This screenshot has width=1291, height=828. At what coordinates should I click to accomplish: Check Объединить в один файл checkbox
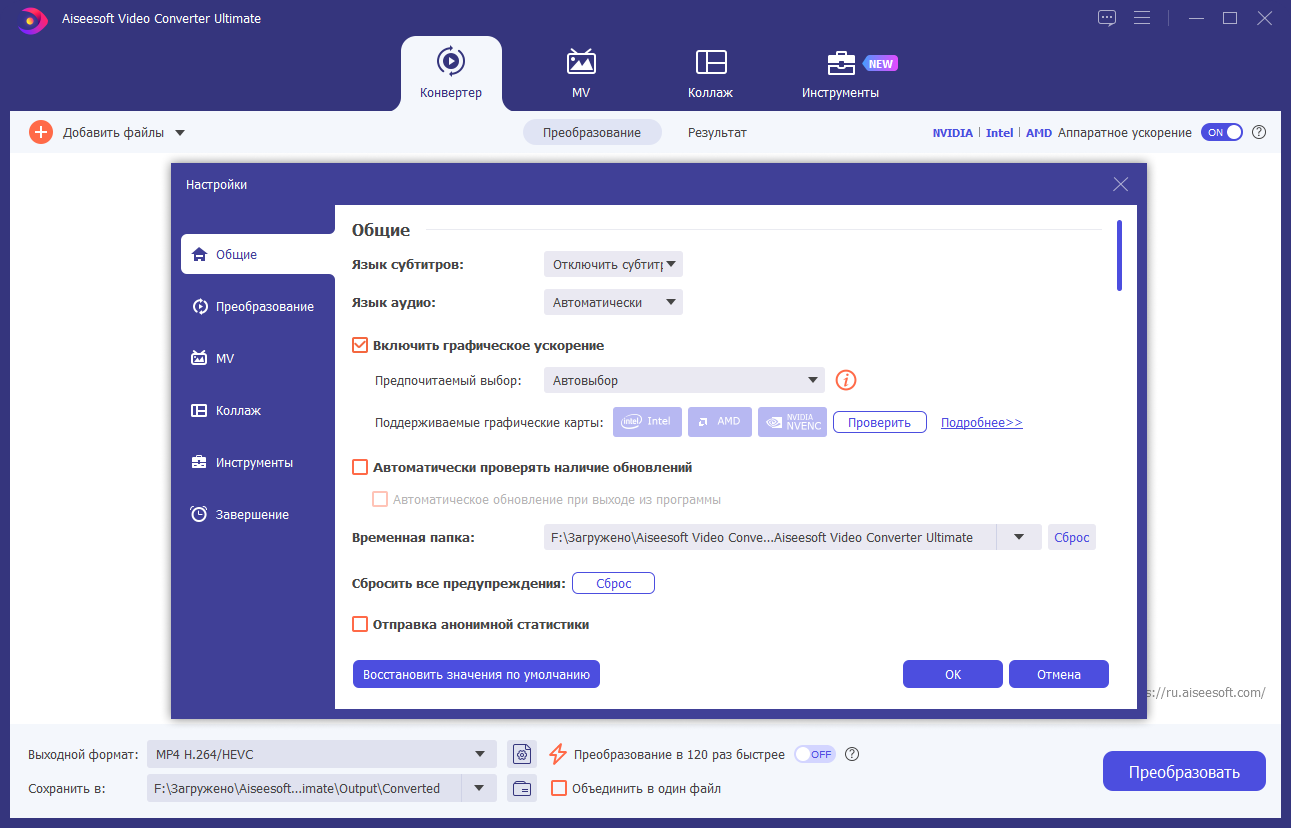tap(559, 788)
